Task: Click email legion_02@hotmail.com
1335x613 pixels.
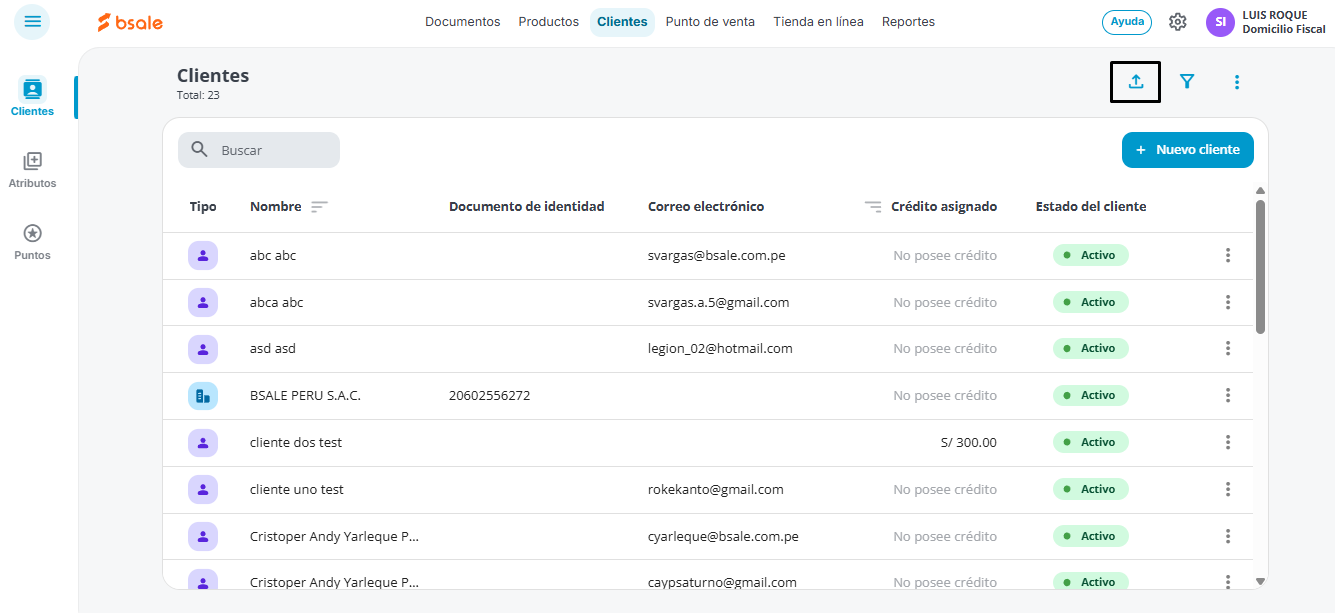Action: pos(720,349)
